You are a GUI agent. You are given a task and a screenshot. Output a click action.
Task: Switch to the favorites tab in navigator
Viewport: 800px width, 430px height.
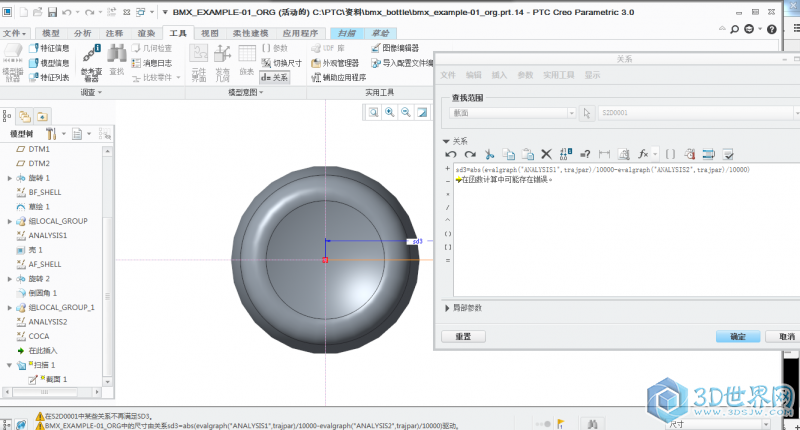(x=42, y=116)
